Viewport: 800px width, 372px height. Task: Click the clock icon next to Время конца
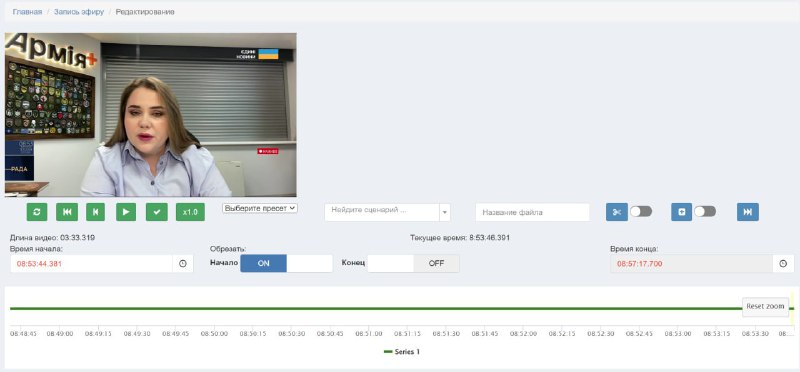[x=784, y=264]
